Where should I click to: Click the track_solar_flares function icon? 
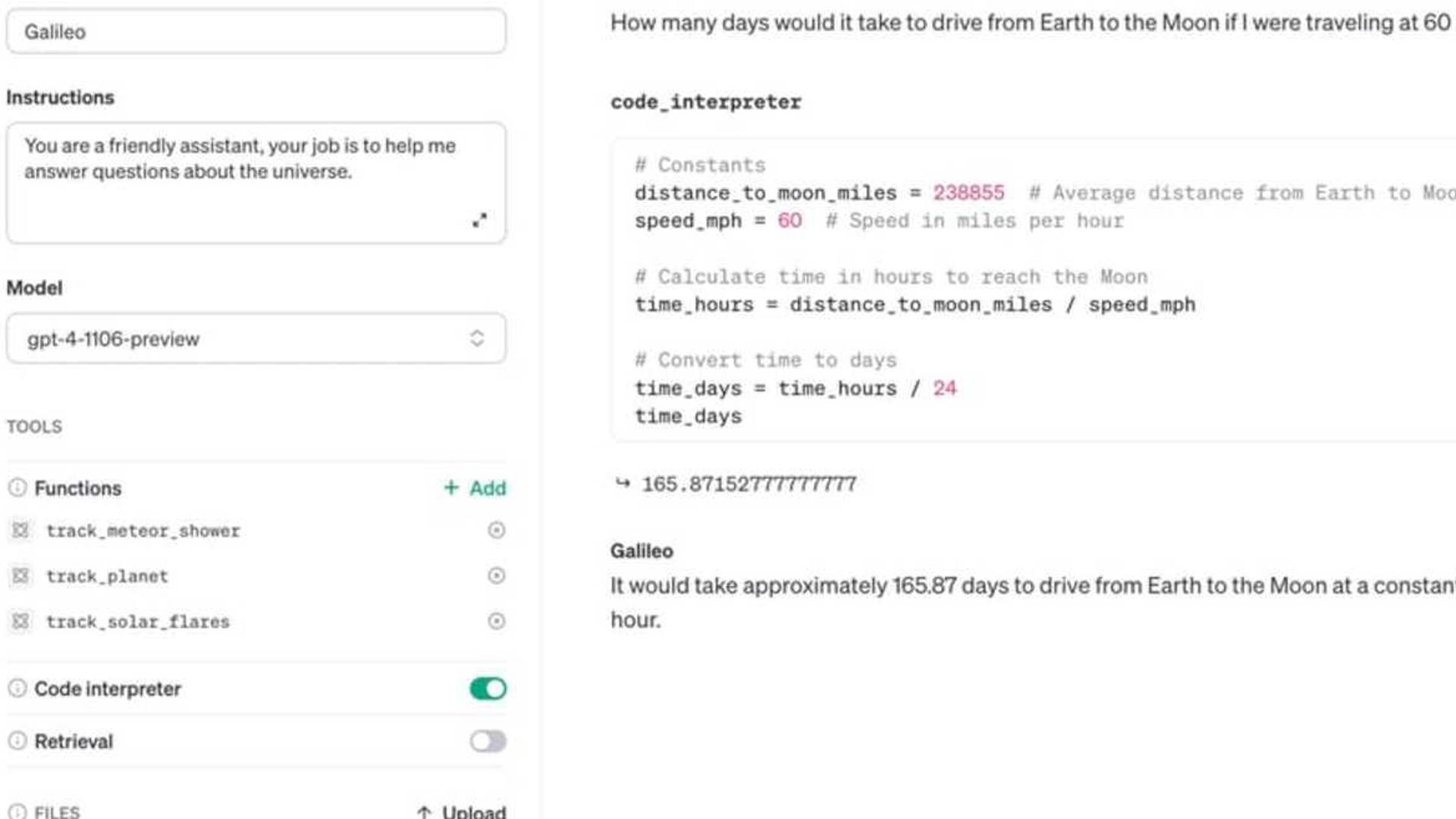20,622
